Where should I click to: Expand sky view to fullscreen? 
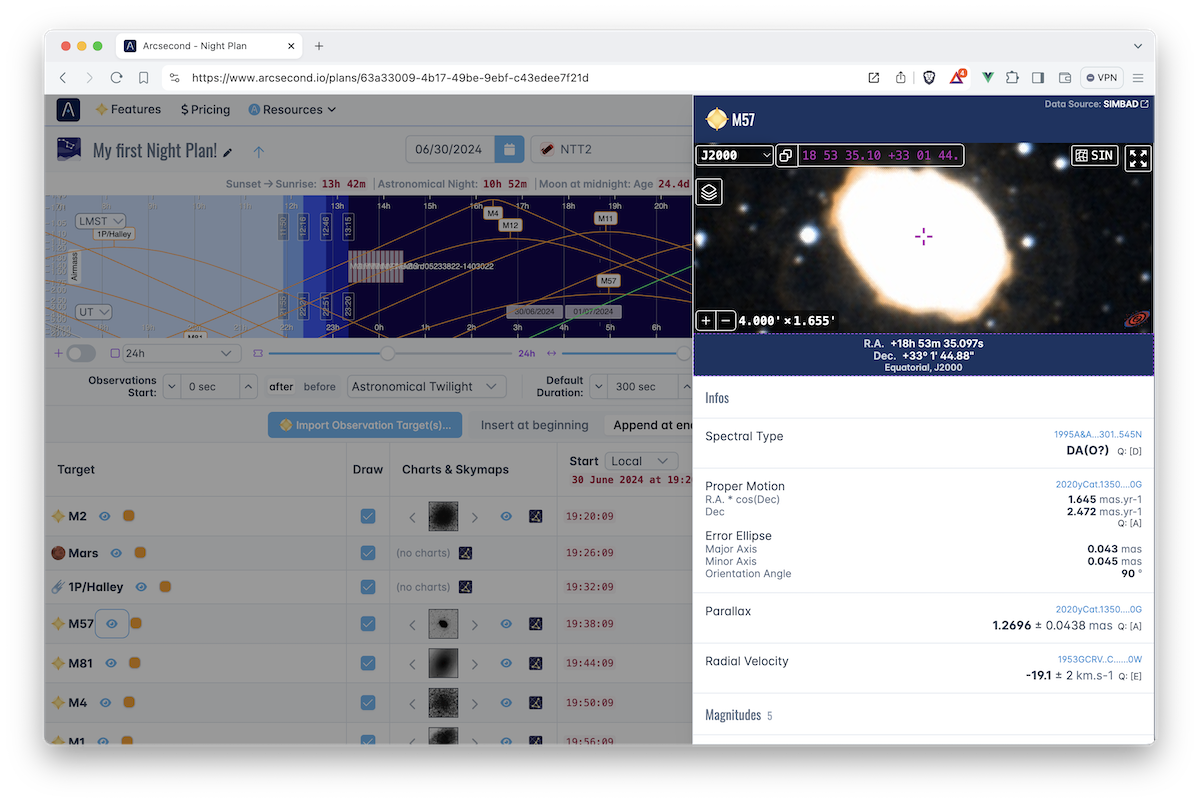1138,157
